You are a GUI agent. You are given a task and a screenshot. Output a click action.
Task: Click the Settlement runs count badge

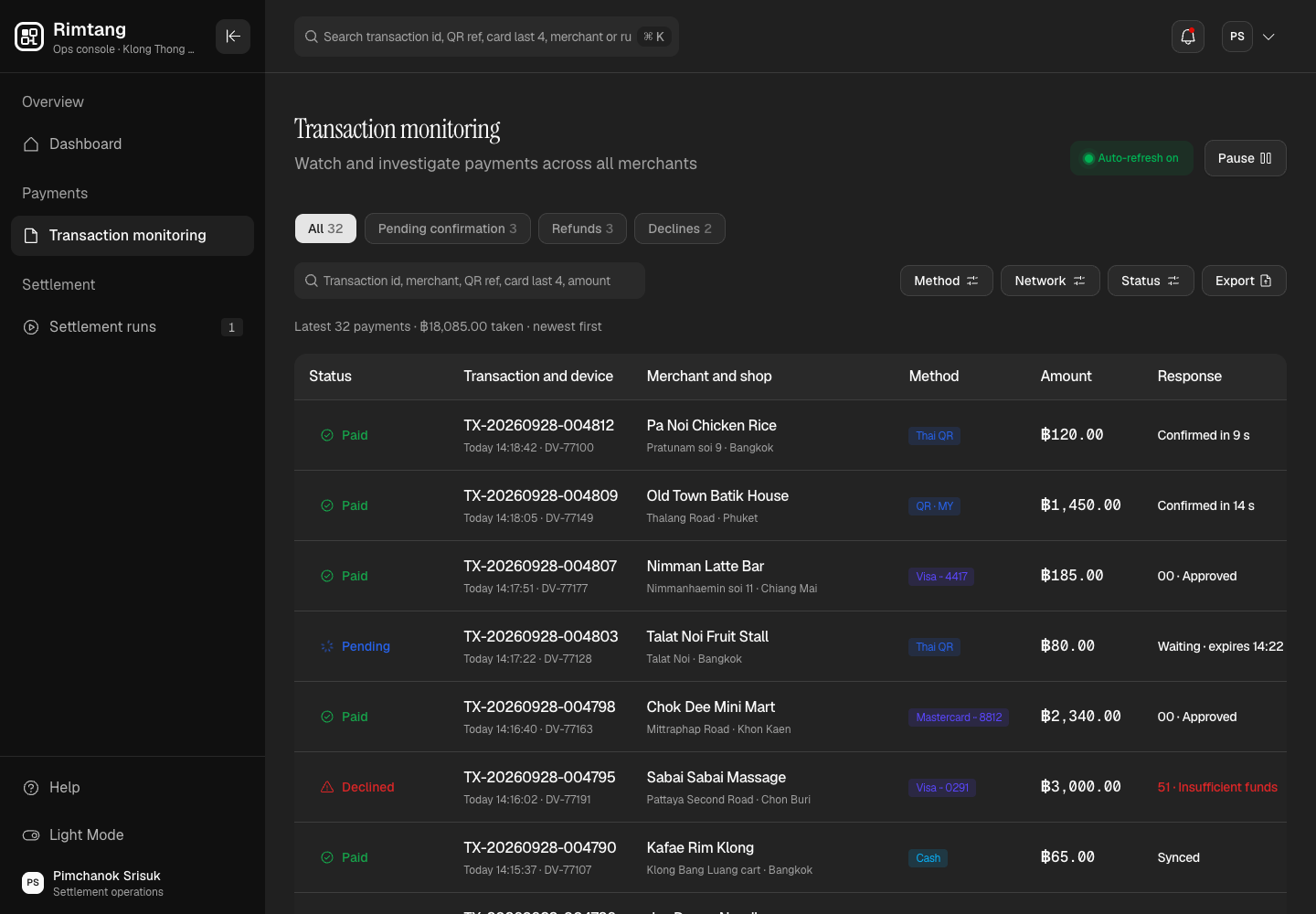(231, 327)
